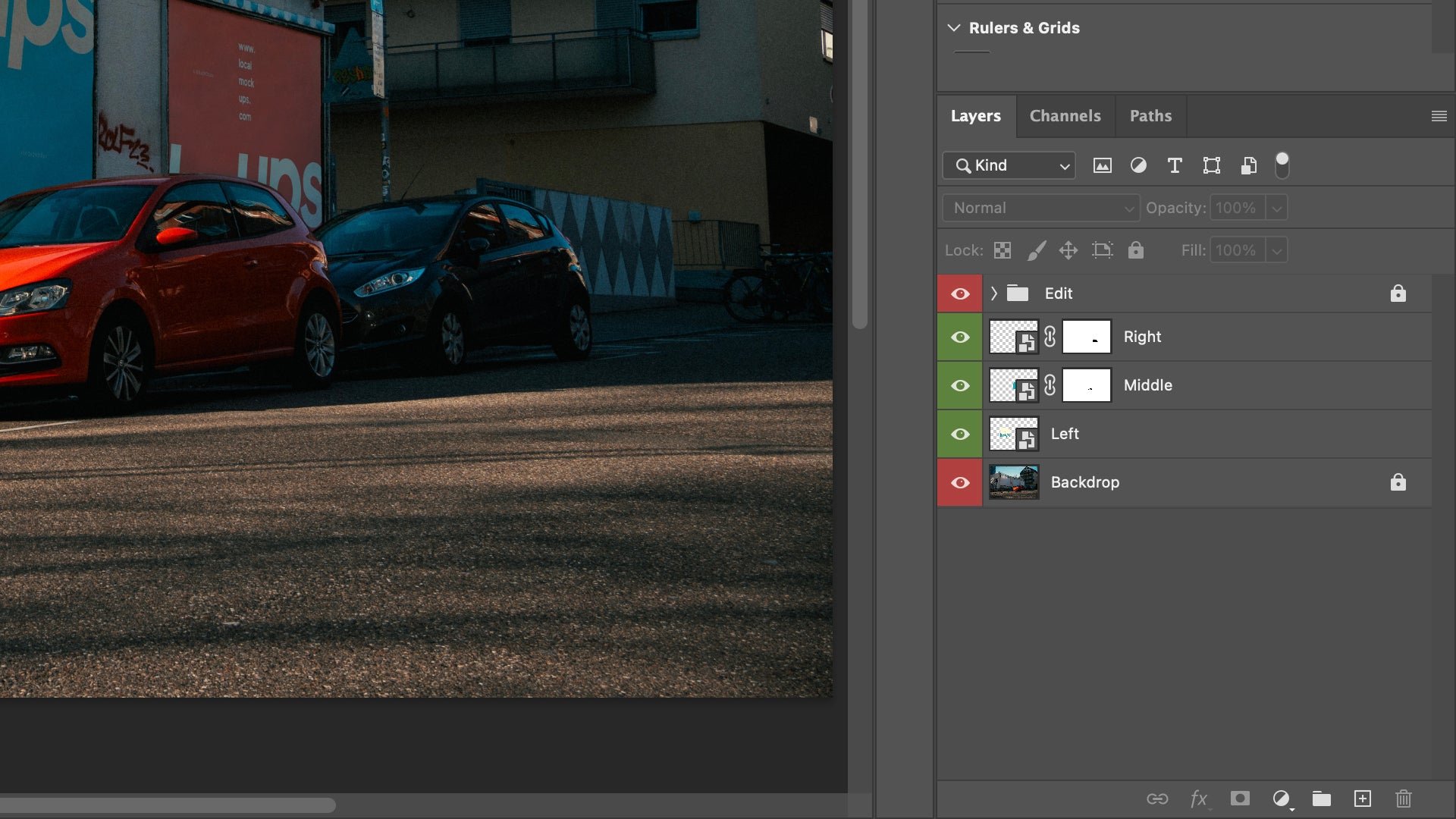This screenshot has width=1456, height=819.
Task: Turn layer filtering on or off
Action: pyautogui.click(x=1282, y=165)
